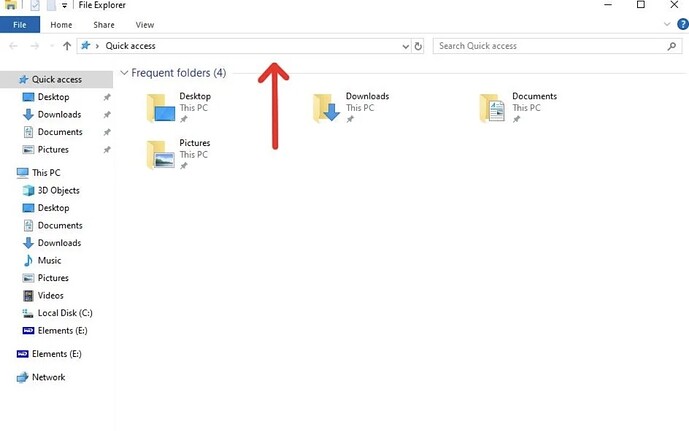This screenshot has height=431, width=689.
Task: Click the search magnifier icon
Action: coord(672,46)
